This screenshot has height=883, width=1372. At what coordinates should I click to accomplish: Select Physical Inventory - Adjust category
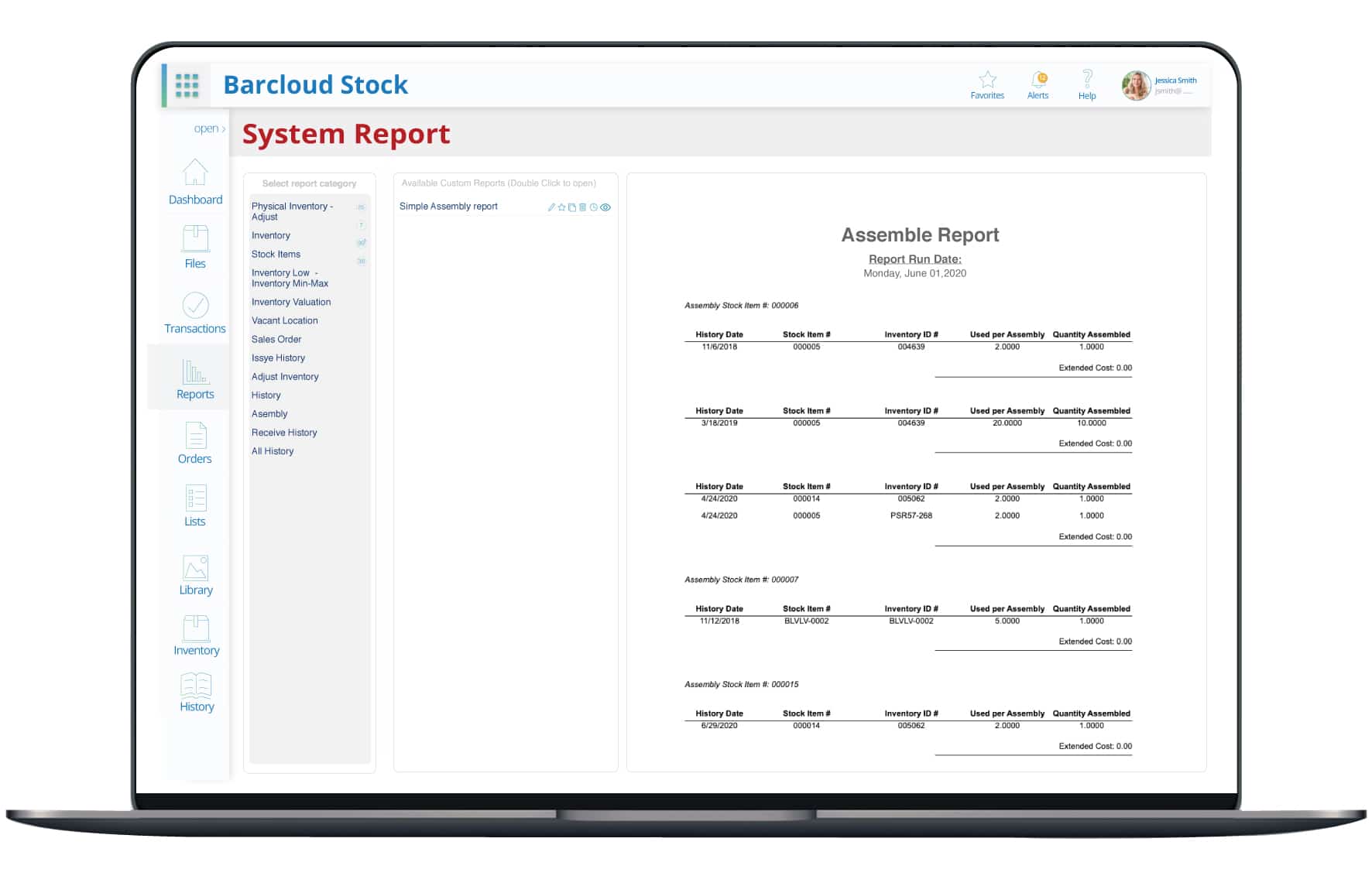[x=292, y=211]
